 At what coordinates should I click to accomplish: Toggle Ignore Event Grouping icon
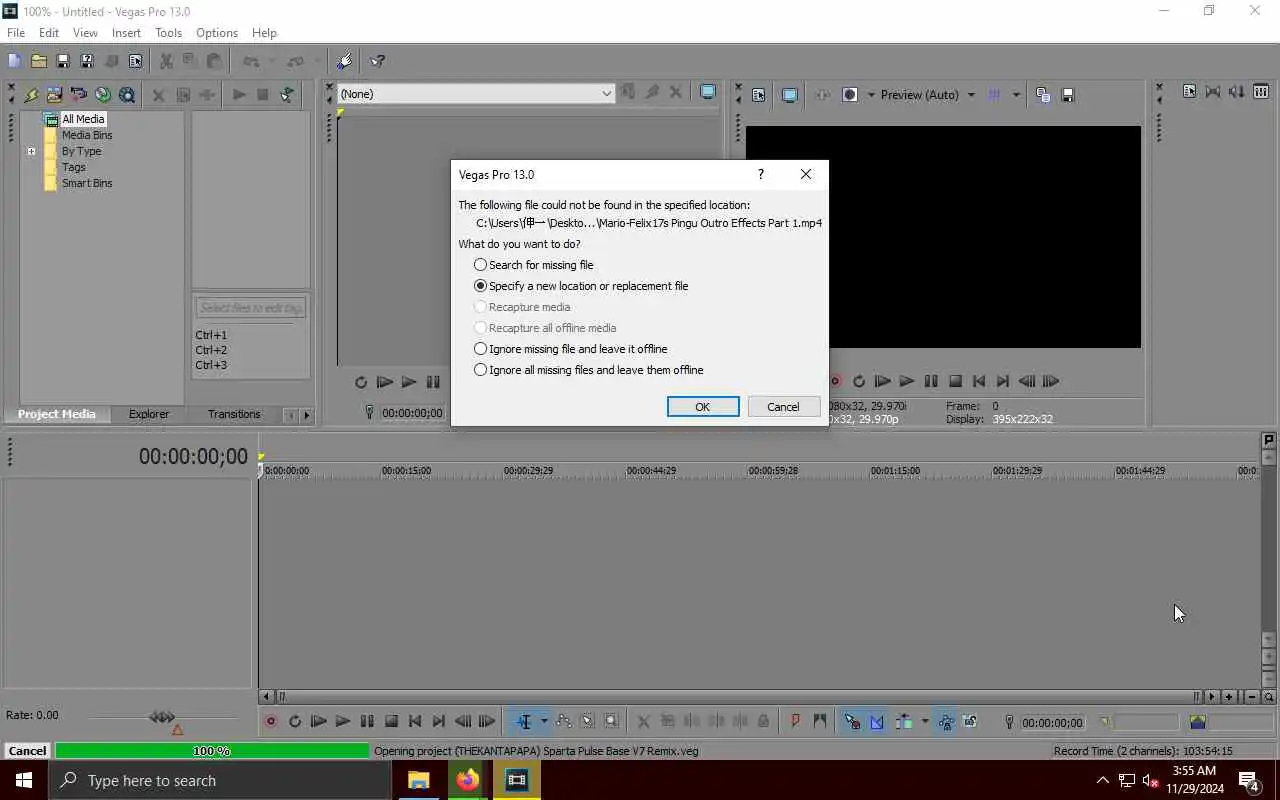point(970,721)
